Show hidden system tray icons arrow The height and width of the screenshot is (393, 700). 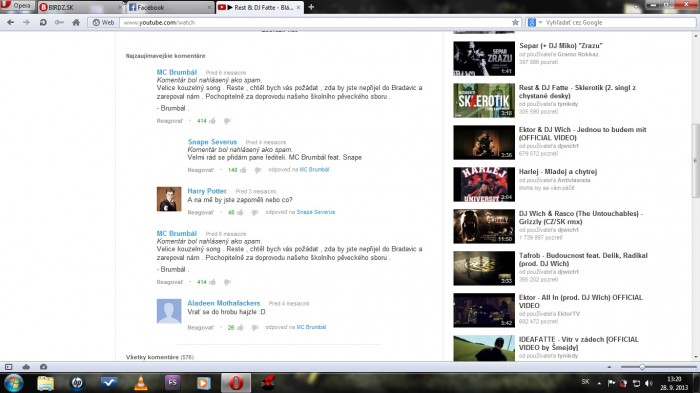pos(599,383)
